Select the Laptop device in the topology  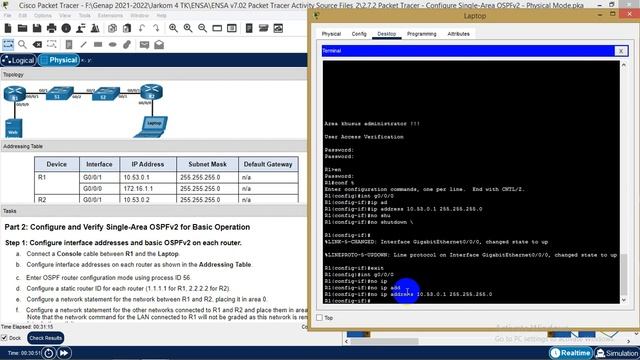(151, 127)
